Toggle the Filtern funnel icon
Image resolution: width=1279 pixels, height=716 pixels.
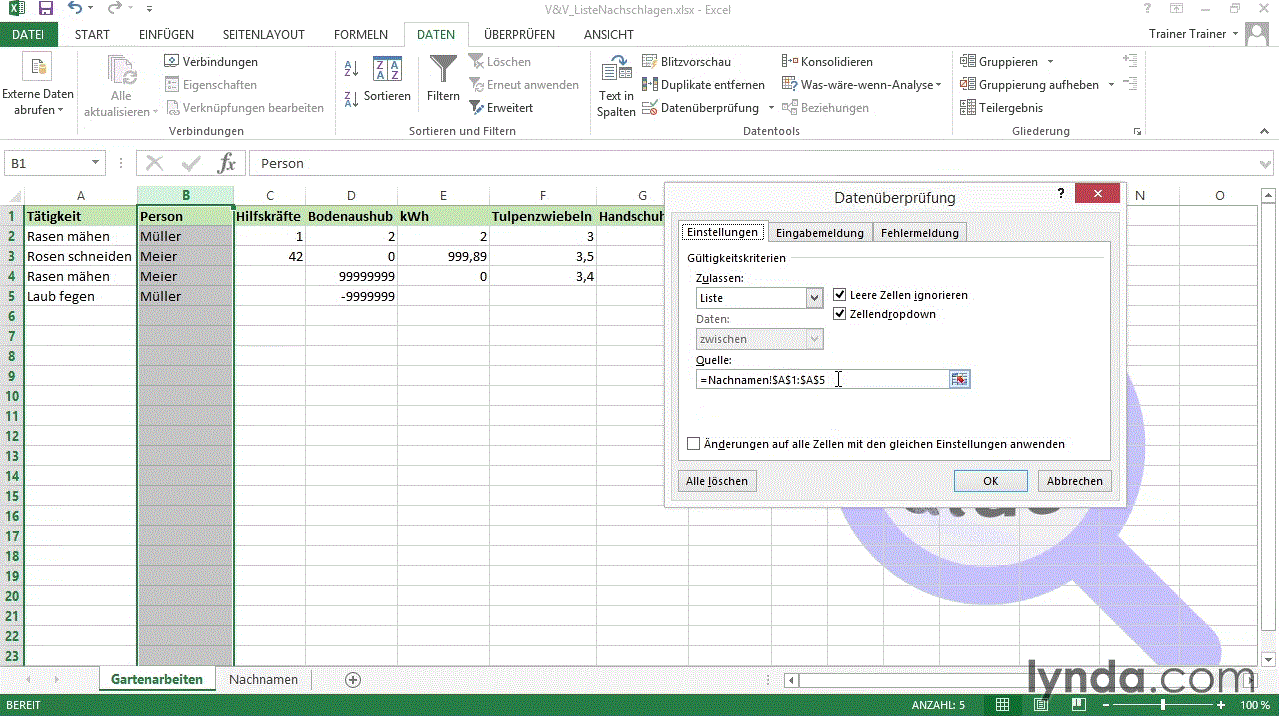pos(443,70)
